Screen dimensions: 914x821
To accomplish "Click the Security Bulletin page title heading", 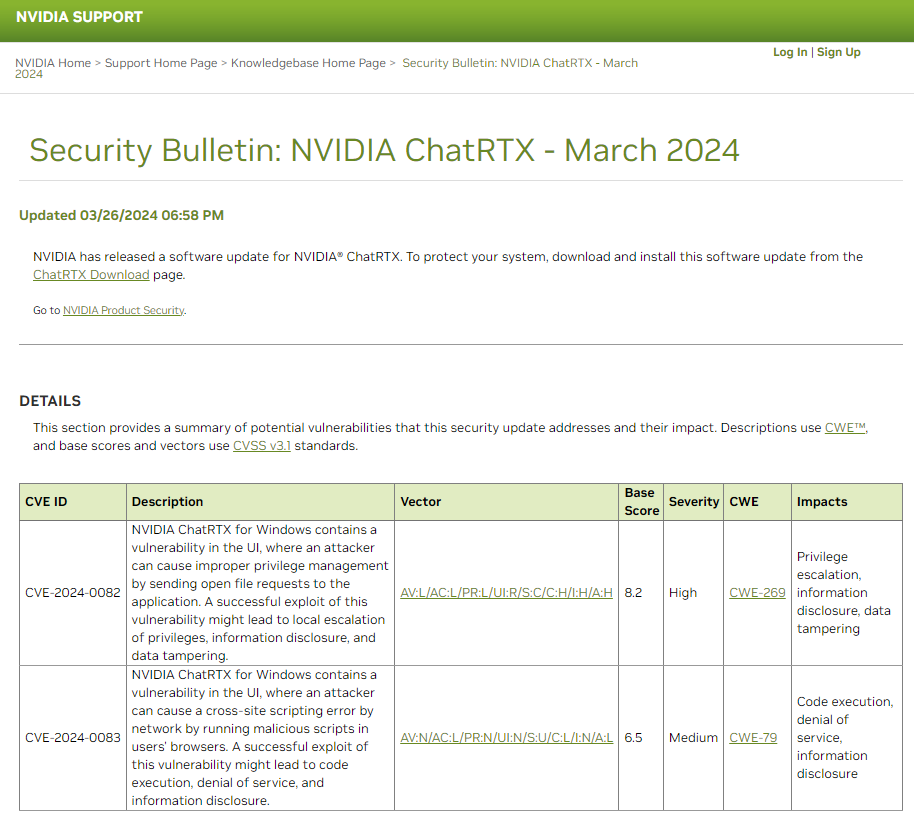I will (384, 151).
